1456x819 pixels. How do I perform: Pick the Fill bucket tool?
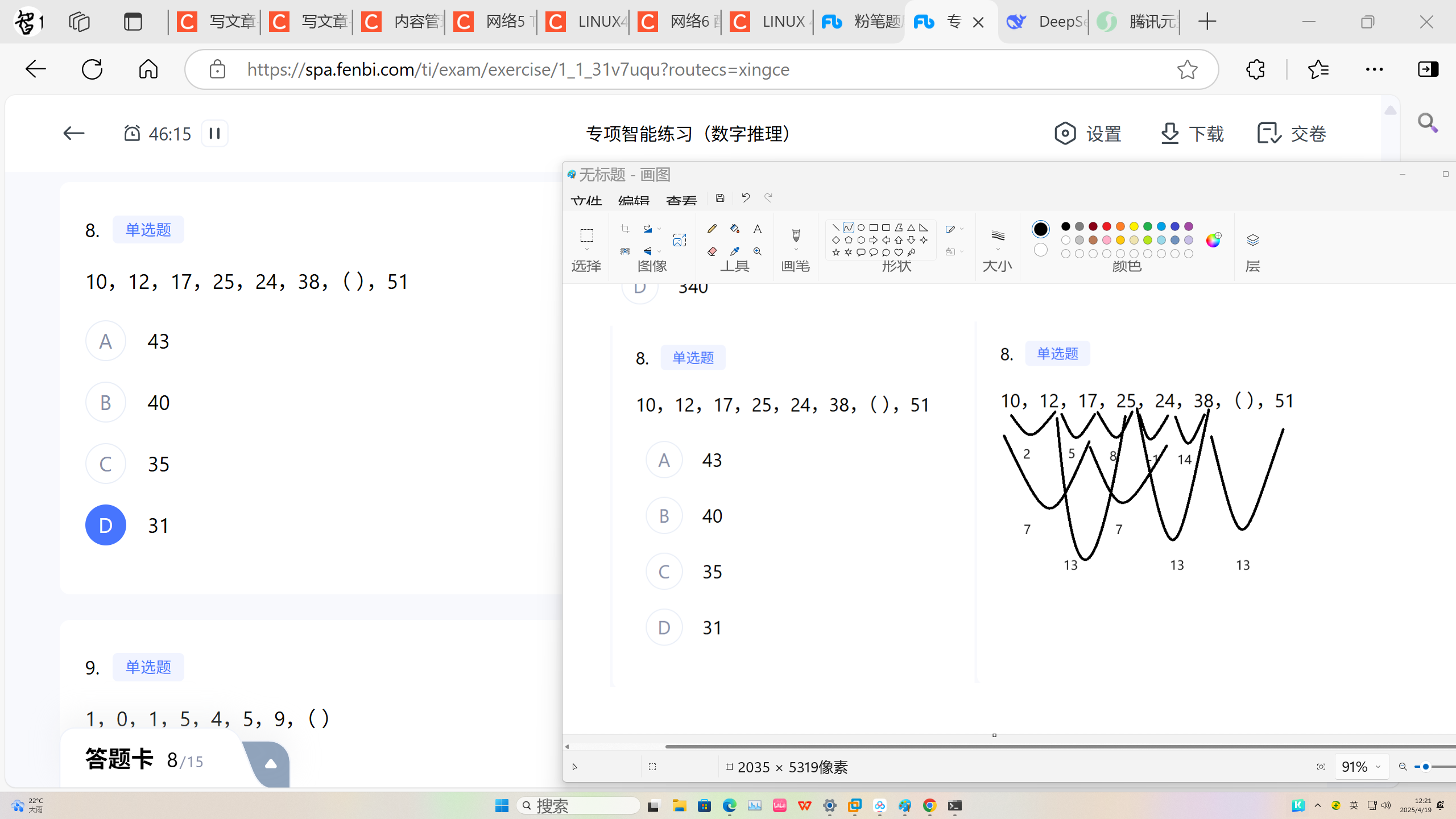coord(735,229)
